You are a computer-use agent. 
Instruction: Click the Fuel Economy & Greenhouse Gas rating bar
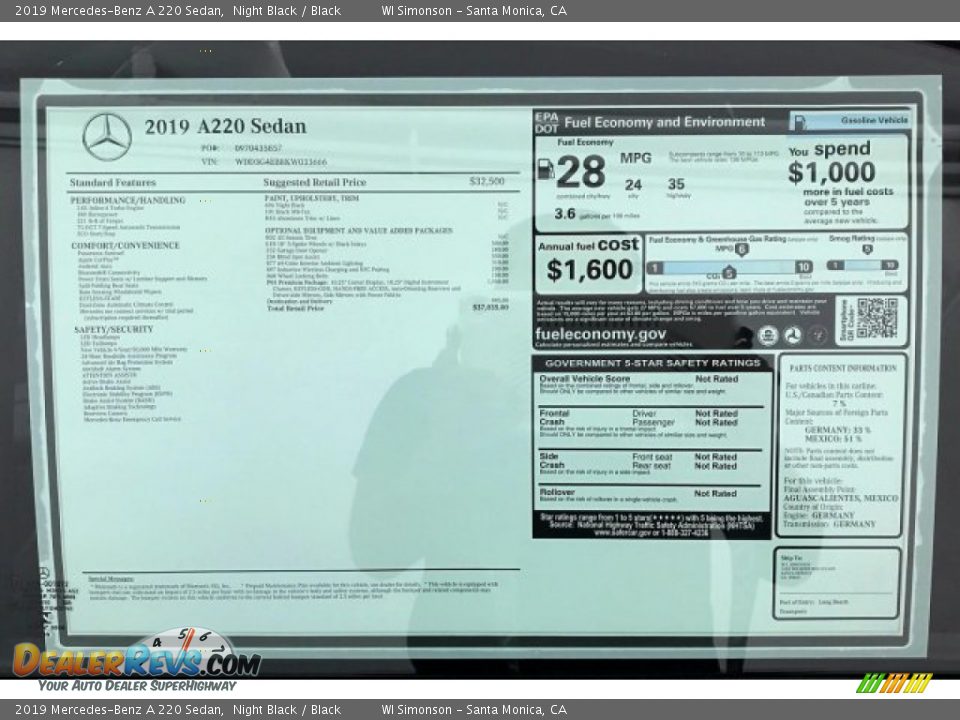[729, 267]
